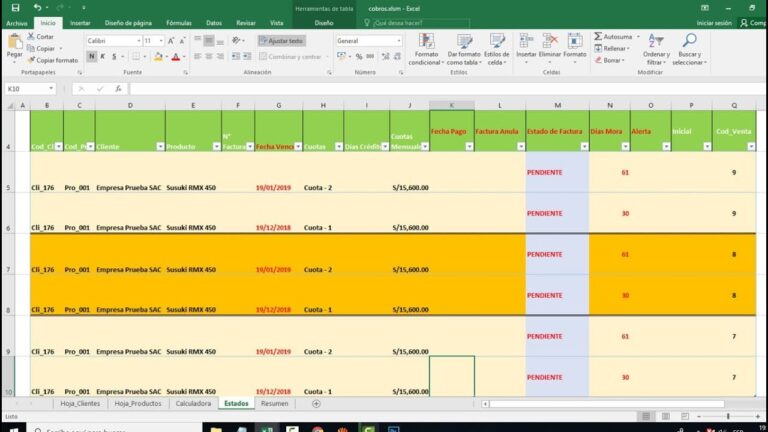Click the horizontal scrollbar track
The width and height of the screenshot is (768, 432).
point(607,404)
